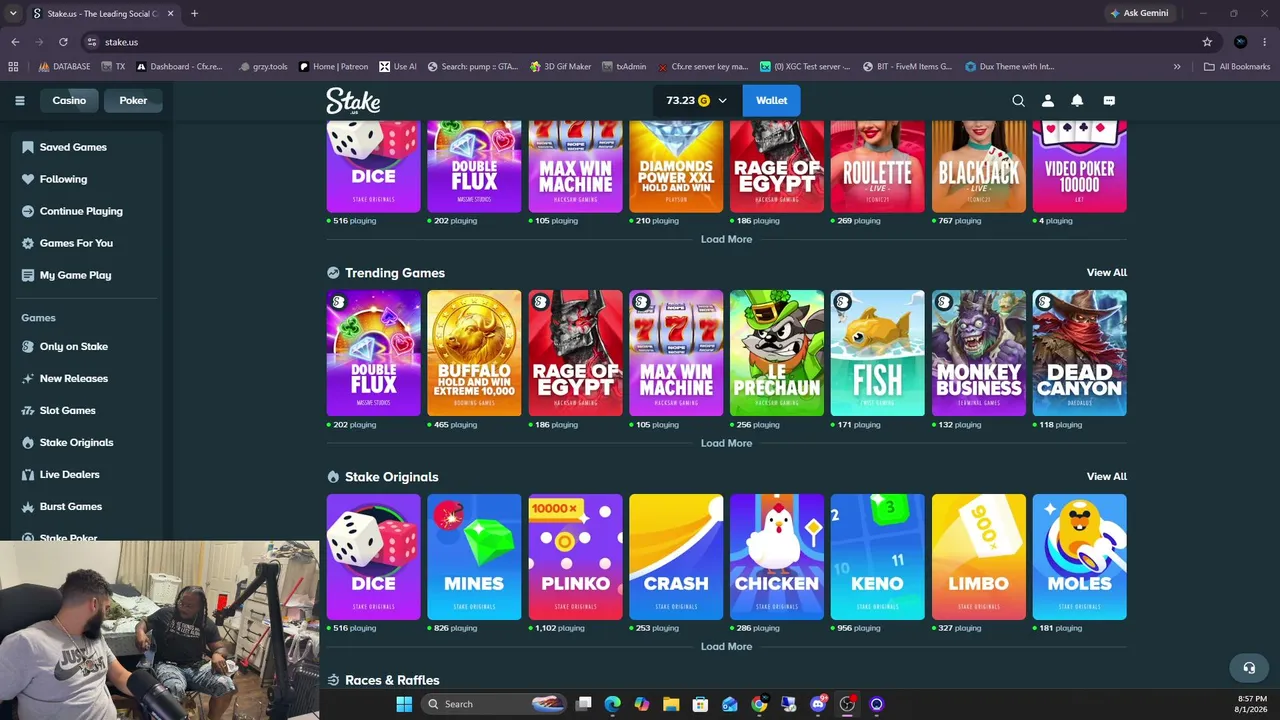Image resolution: width=1280 pixels, height=720 pixels.
Task: Click the Stake logo
Action: 353,101
